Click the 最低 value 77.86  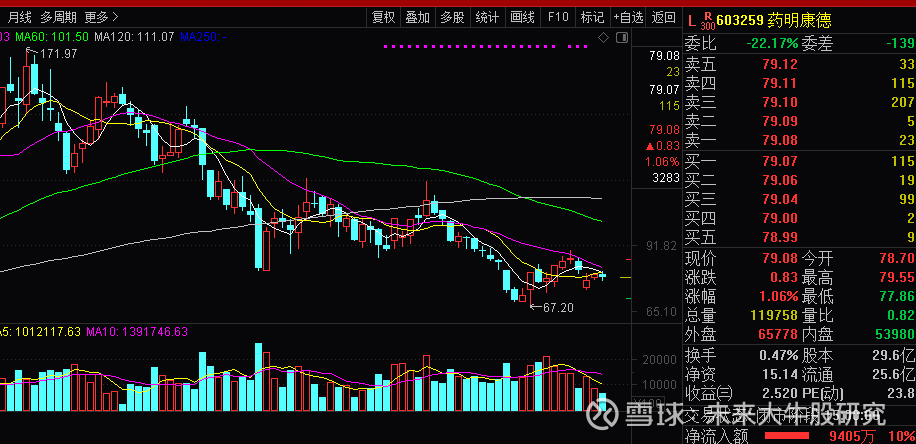coord(897,296)
